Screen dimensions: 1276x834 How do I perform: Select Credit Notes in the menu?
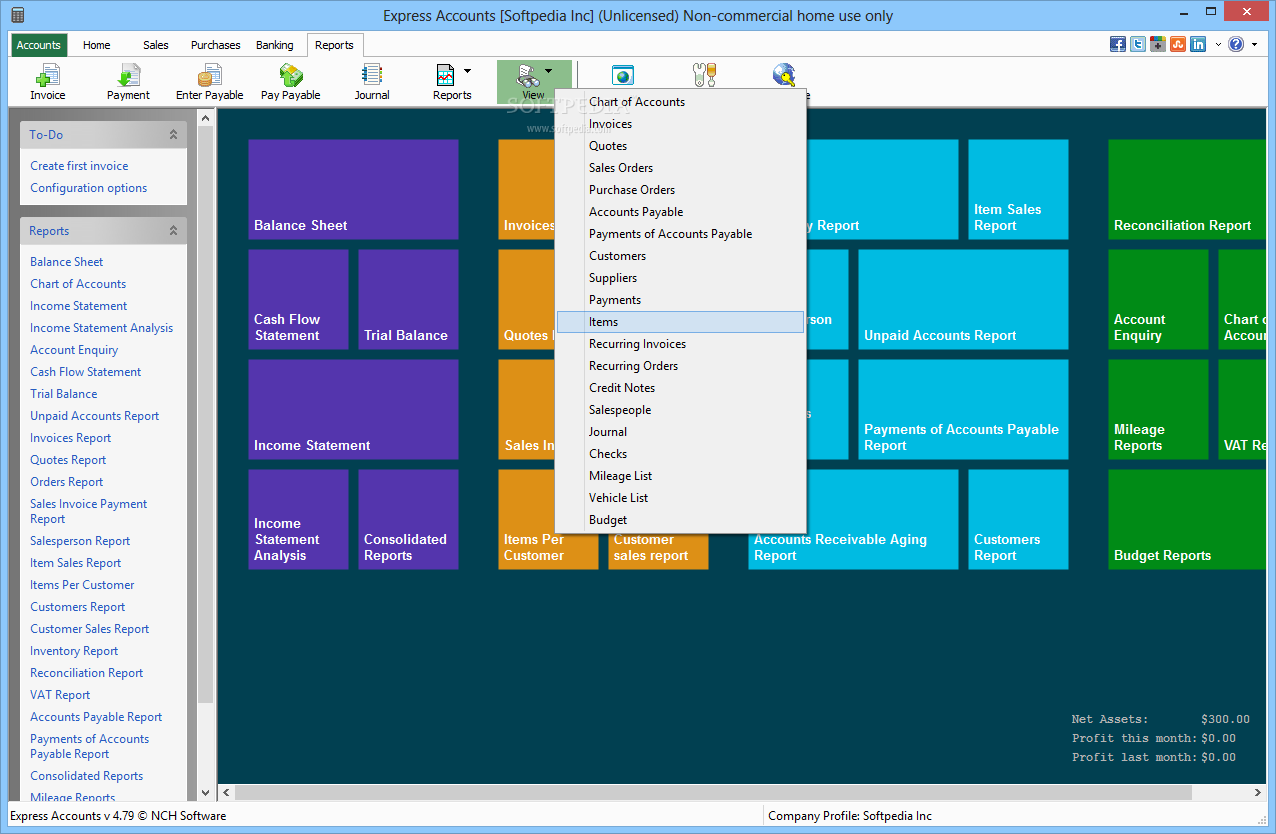pos(681,388)
